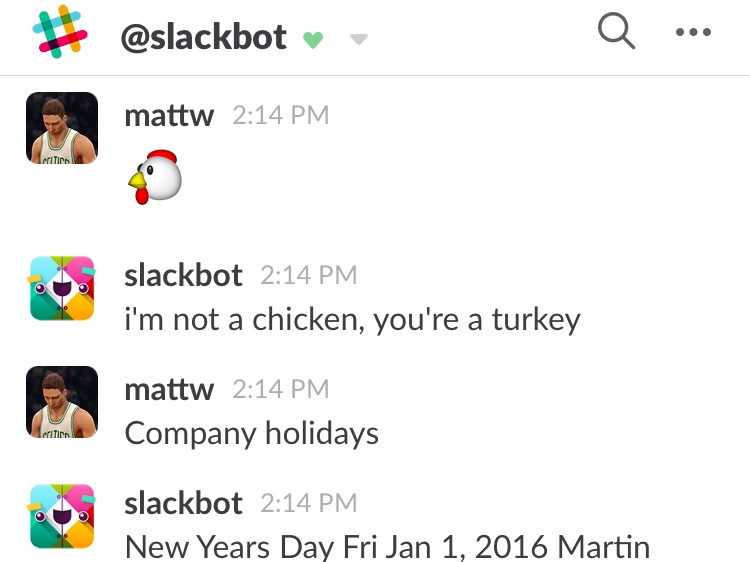Image resolution: width=750 pixels, height=562 pixels.
Task: Click timestamp beside slackbot's turkey reply
Action: click(309, 275)
